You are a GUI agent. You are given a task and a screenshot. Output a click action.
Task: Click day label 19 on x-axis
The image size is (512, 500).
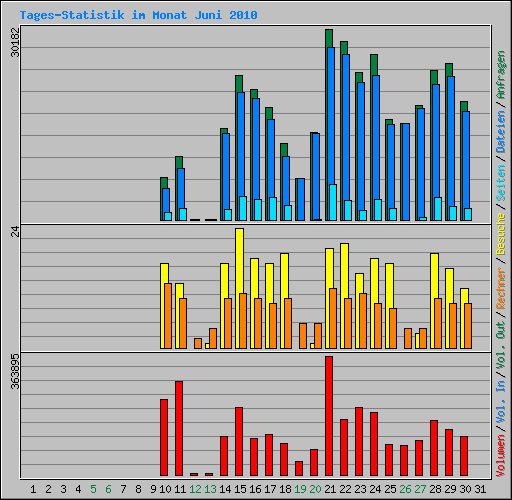click(x=300, y=489)
